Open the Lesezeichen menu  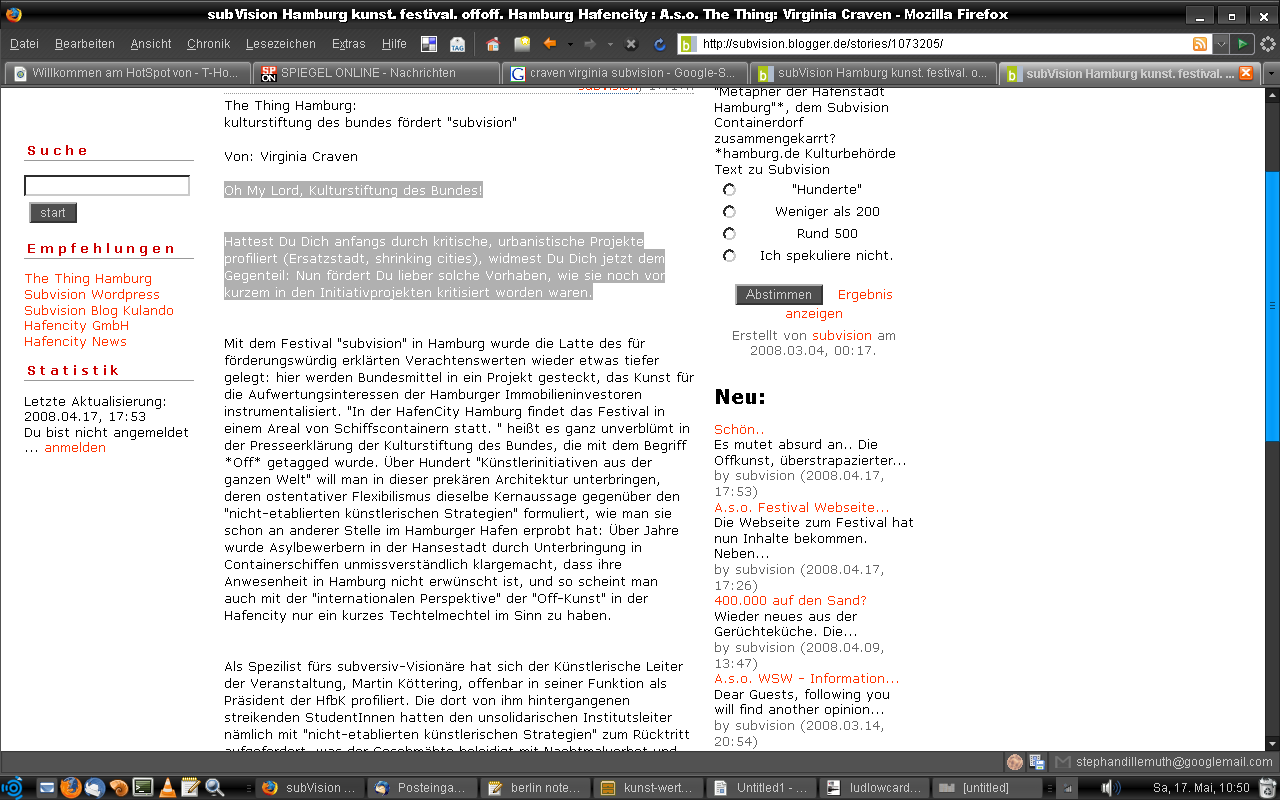[x=281, y=44]
